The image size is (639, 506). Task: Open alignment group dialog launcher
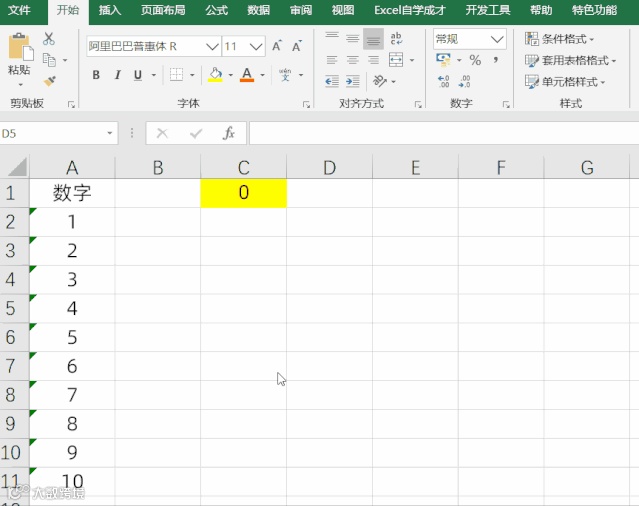418,105
